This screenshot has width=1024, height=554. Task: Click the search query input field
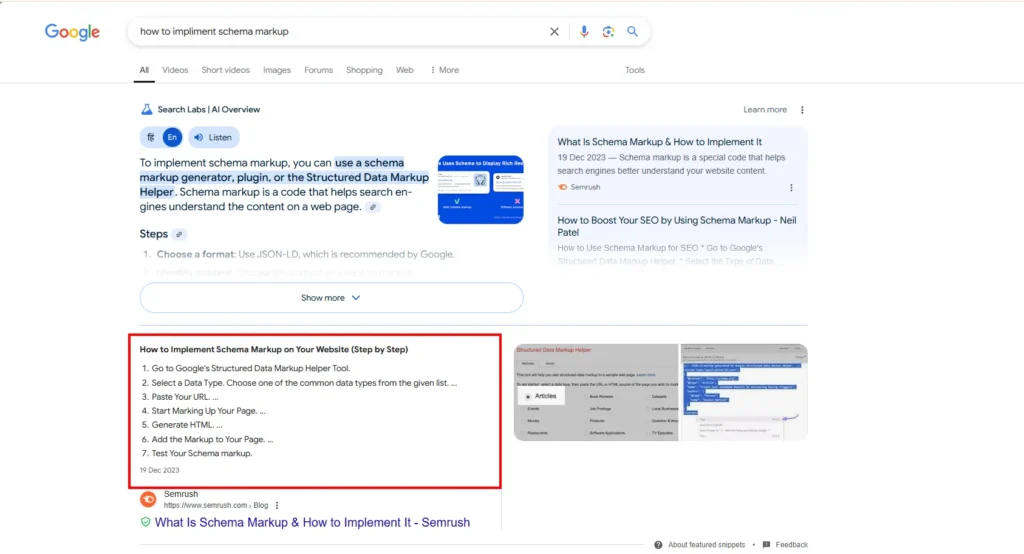tap(340, 31)
